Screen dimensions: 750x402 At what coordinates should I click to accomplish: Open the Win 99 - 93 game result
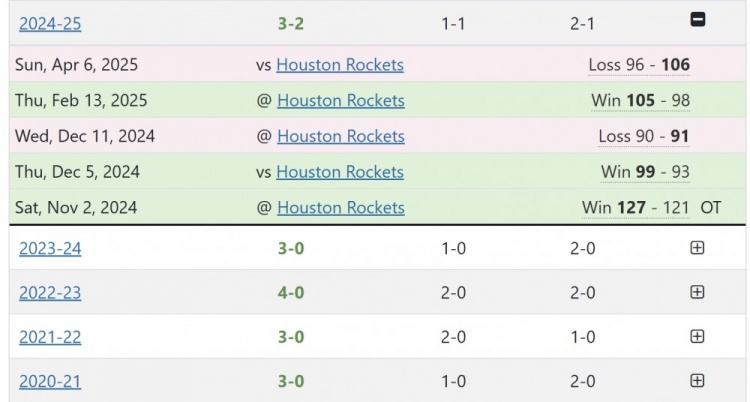pos(645,172)
